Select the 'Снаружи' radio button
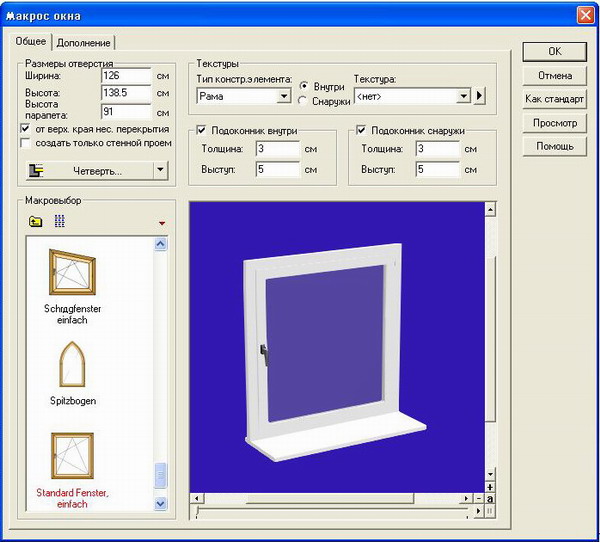Viewport: 600px width, 542px height. pyautogui.click(x=303, y=101)
